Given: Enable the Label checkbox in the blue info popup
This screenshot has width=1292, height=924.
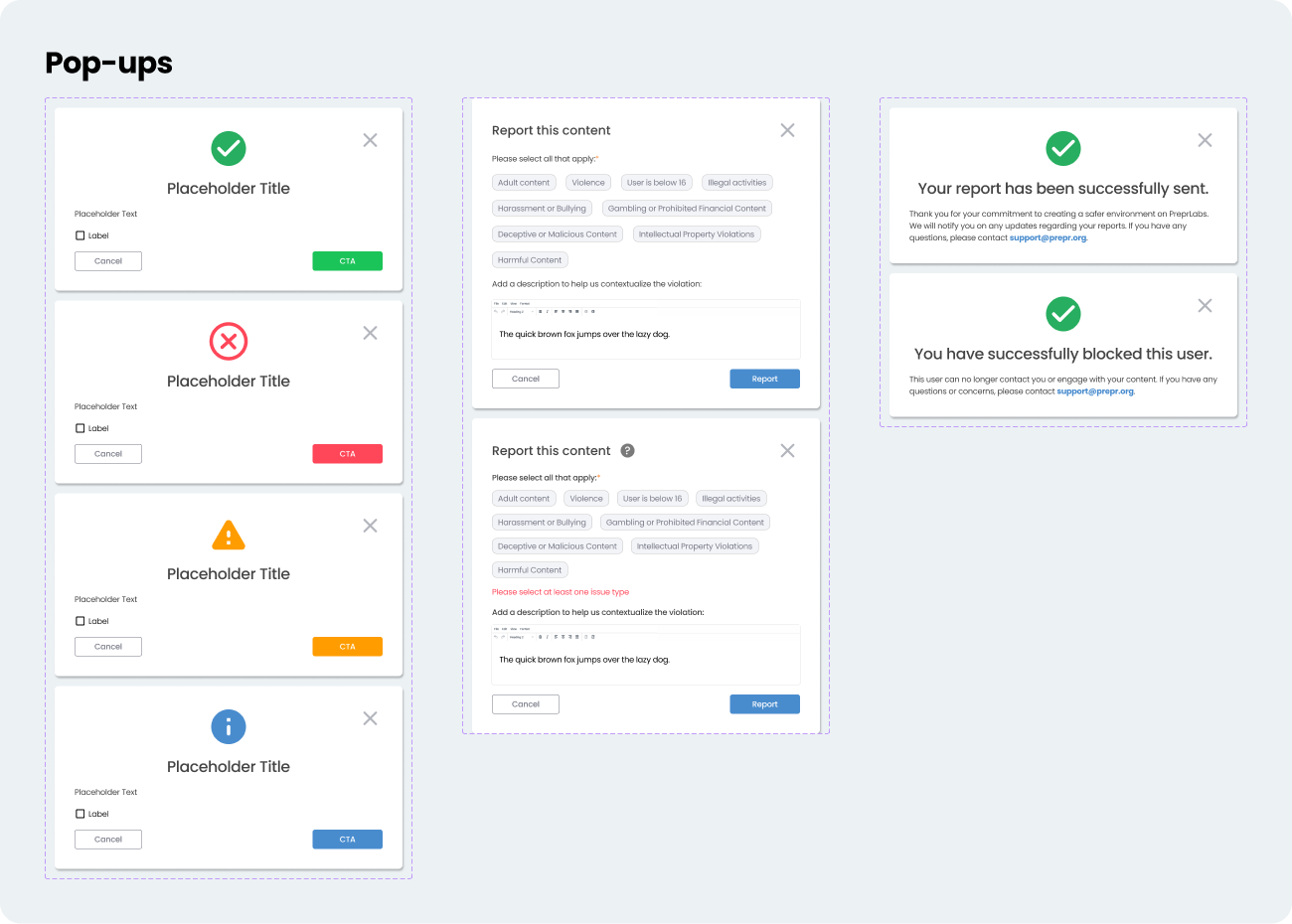Looking at the screenshot, I should tap(81, 814).
